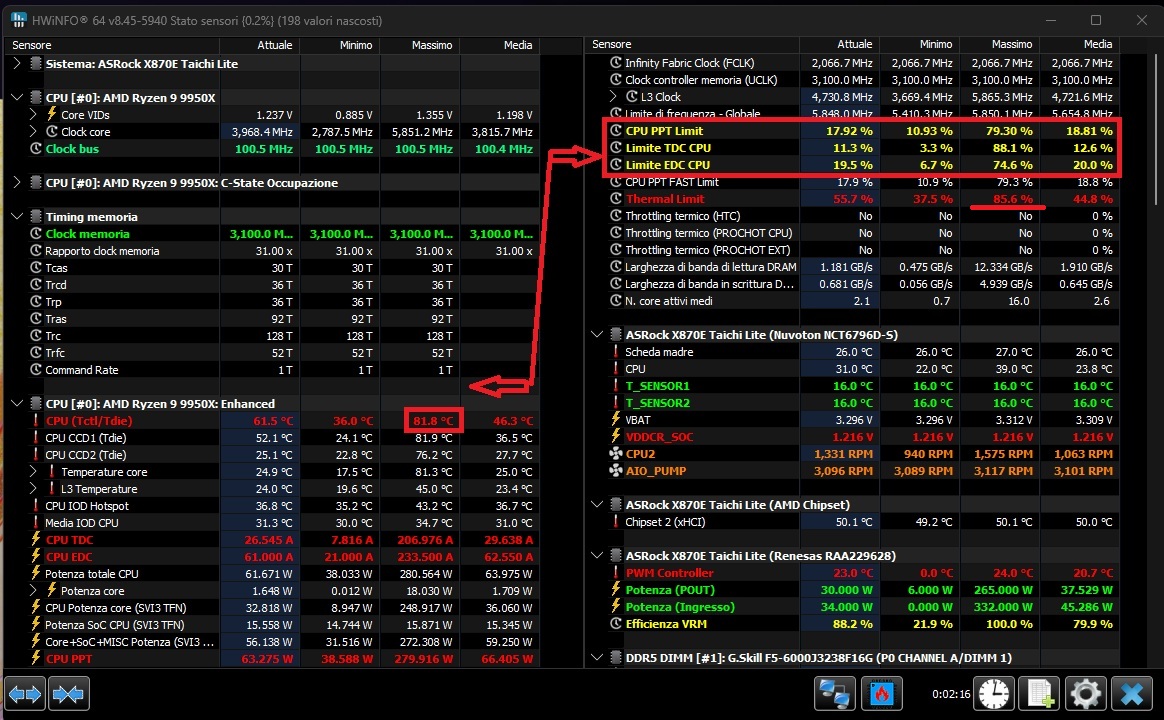
Task: Collapse the ASRock AMD Chipset section
Action: pyautogui.click(x=597, y=505)
